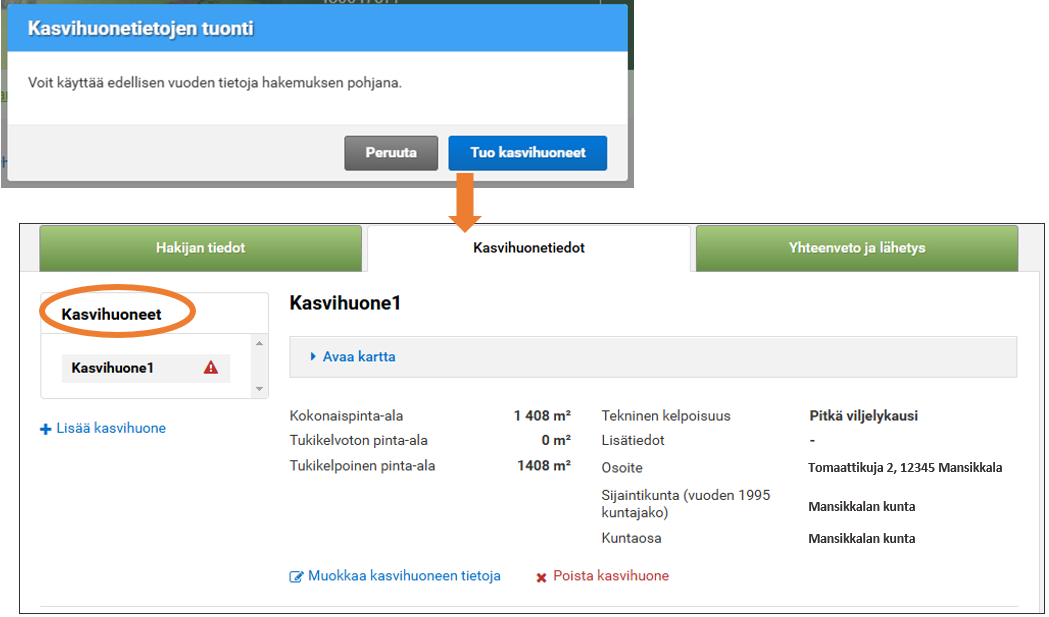Click the scrollbar down arrow in the greenhouse list
1049x617 pixels.
click(261, 391)
